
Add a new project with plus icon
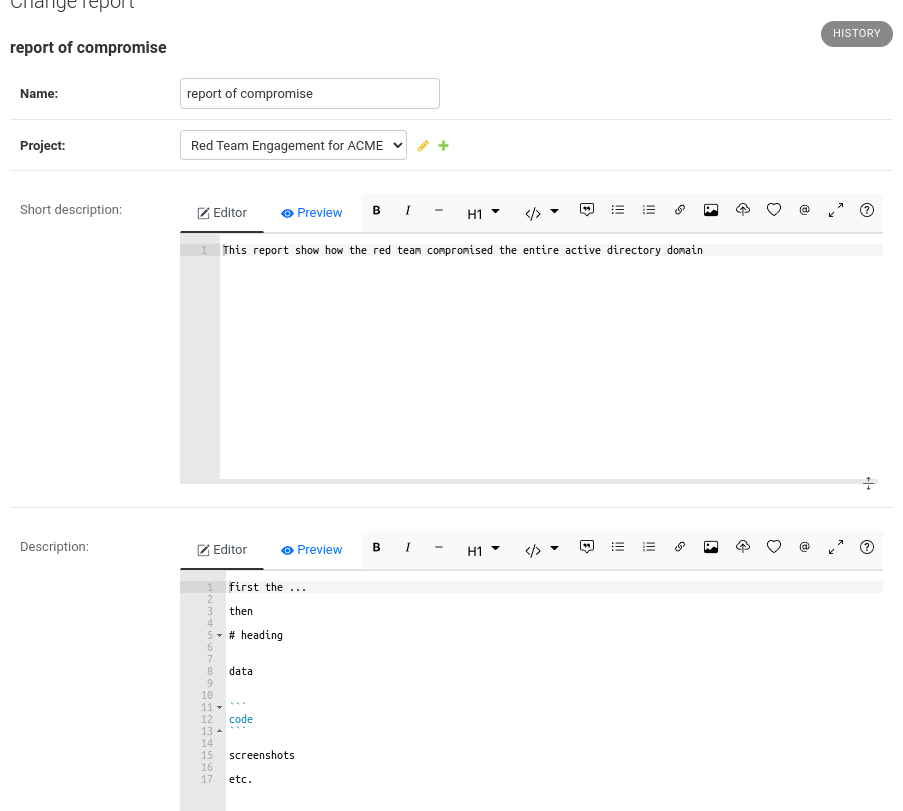[443, 146]
